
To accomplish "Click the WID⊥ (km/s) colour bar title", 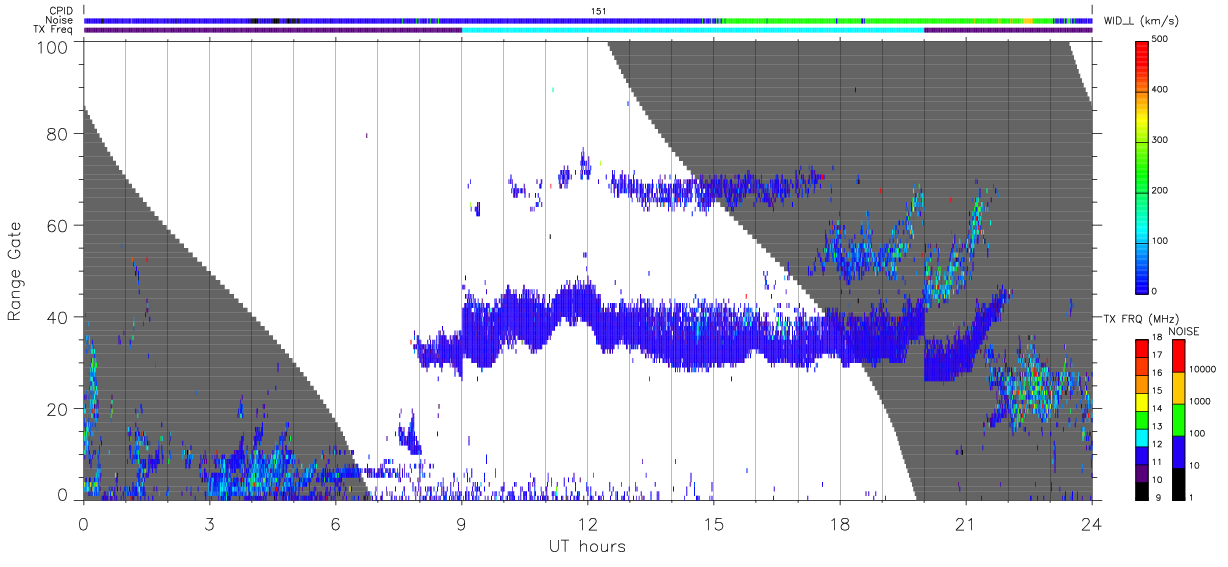I will point(1141,21).
